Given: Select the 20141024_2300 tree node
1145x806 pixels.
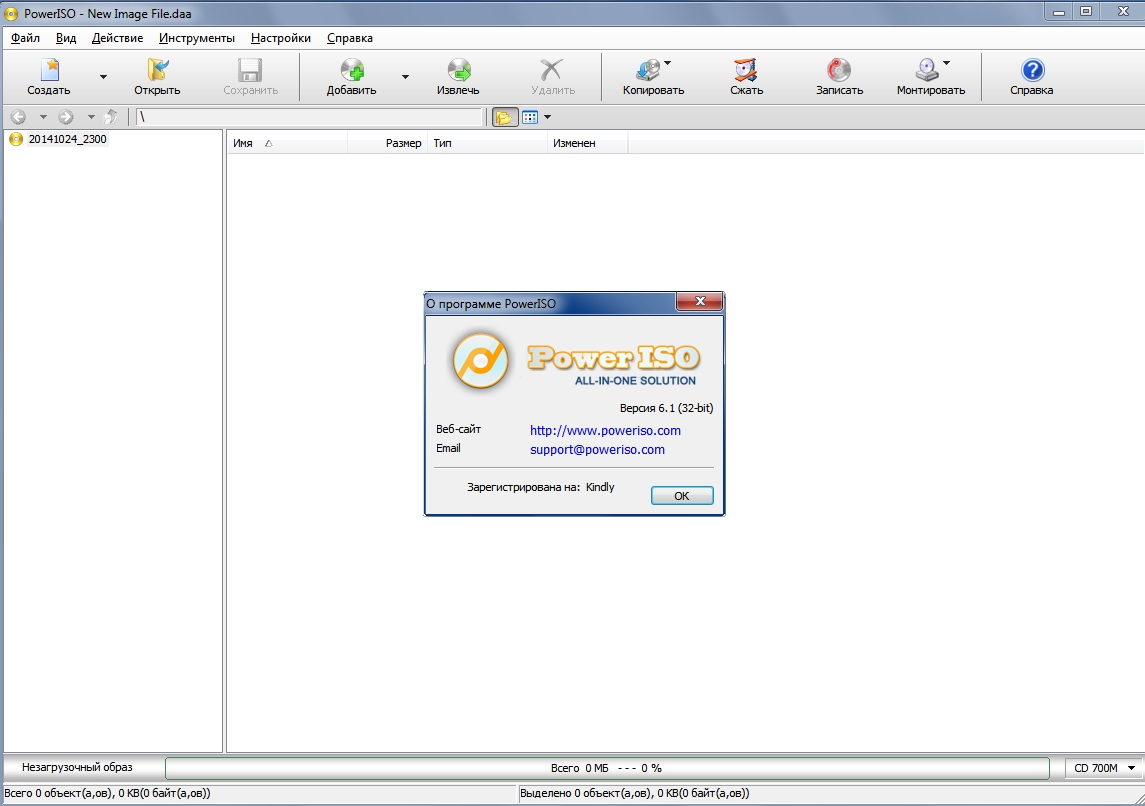Looking at the screenshot, I should point(67,139).
